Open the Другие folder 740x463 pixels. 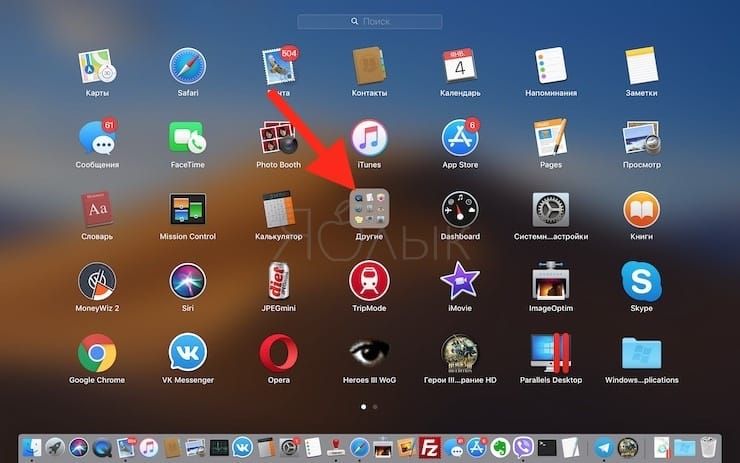click(369, 209)
